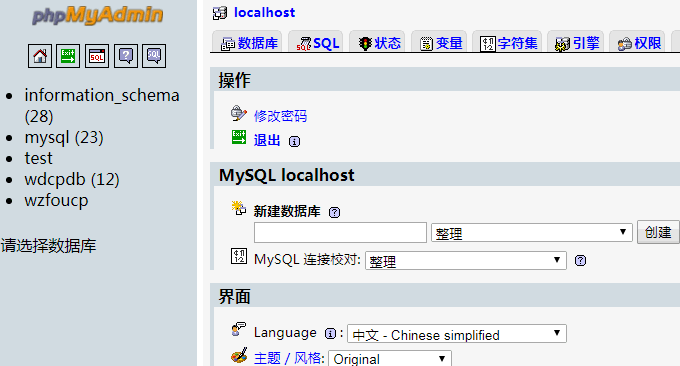The width and height of the screenshot is (680, 366).
Task: Open theme dropdown showing Original
Action: [390, 359]
